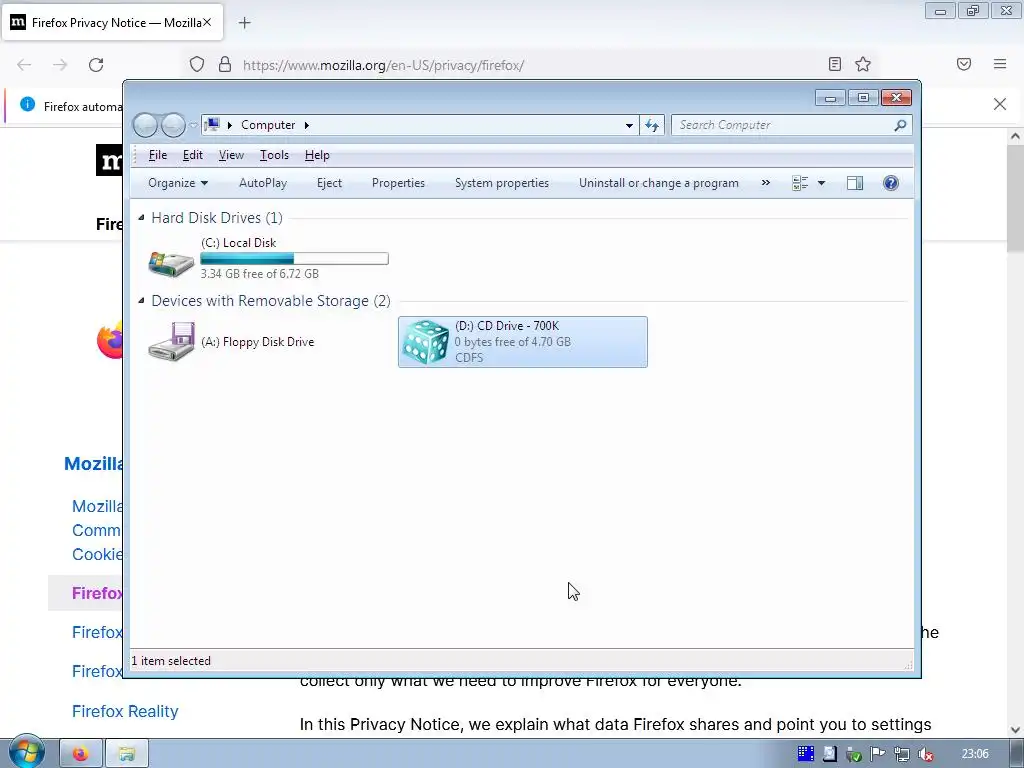The image size is (1024, 768).
Task: Open the Firefox Reality link
Action: pyautogui.click(x=125, y=711)
